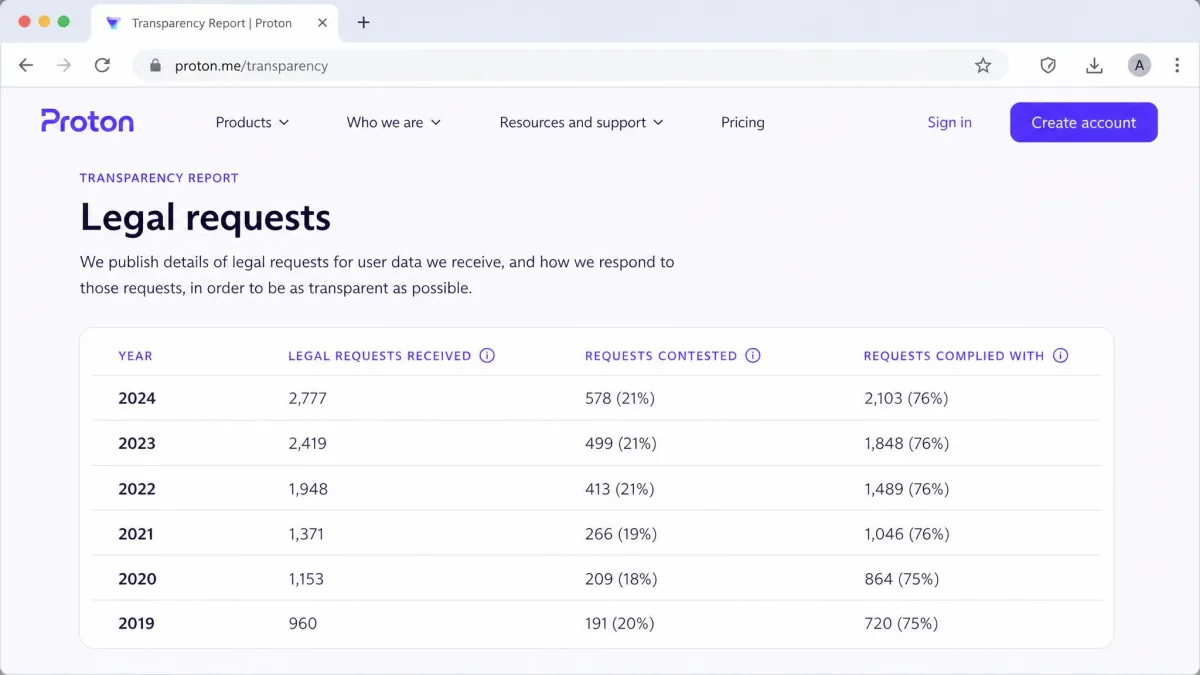
Task: Open a new tab with the plus icon
Action: 363,22
